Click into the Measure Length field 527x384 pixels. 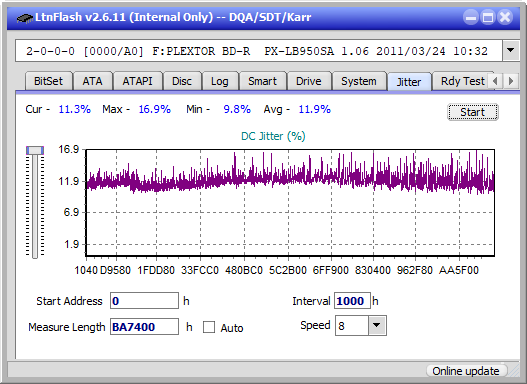click(x=145, y=327)
